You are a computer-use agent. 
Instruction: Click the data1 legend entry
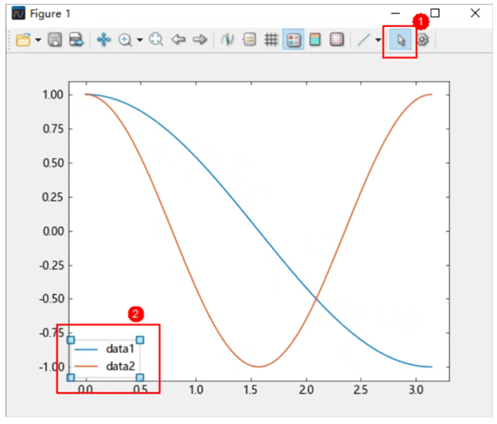tap(105, 349)
